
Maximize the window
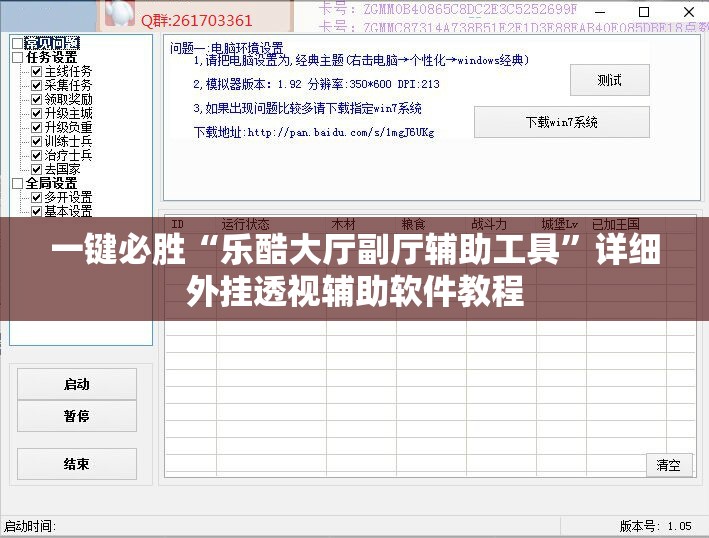(x=644, y=12)
